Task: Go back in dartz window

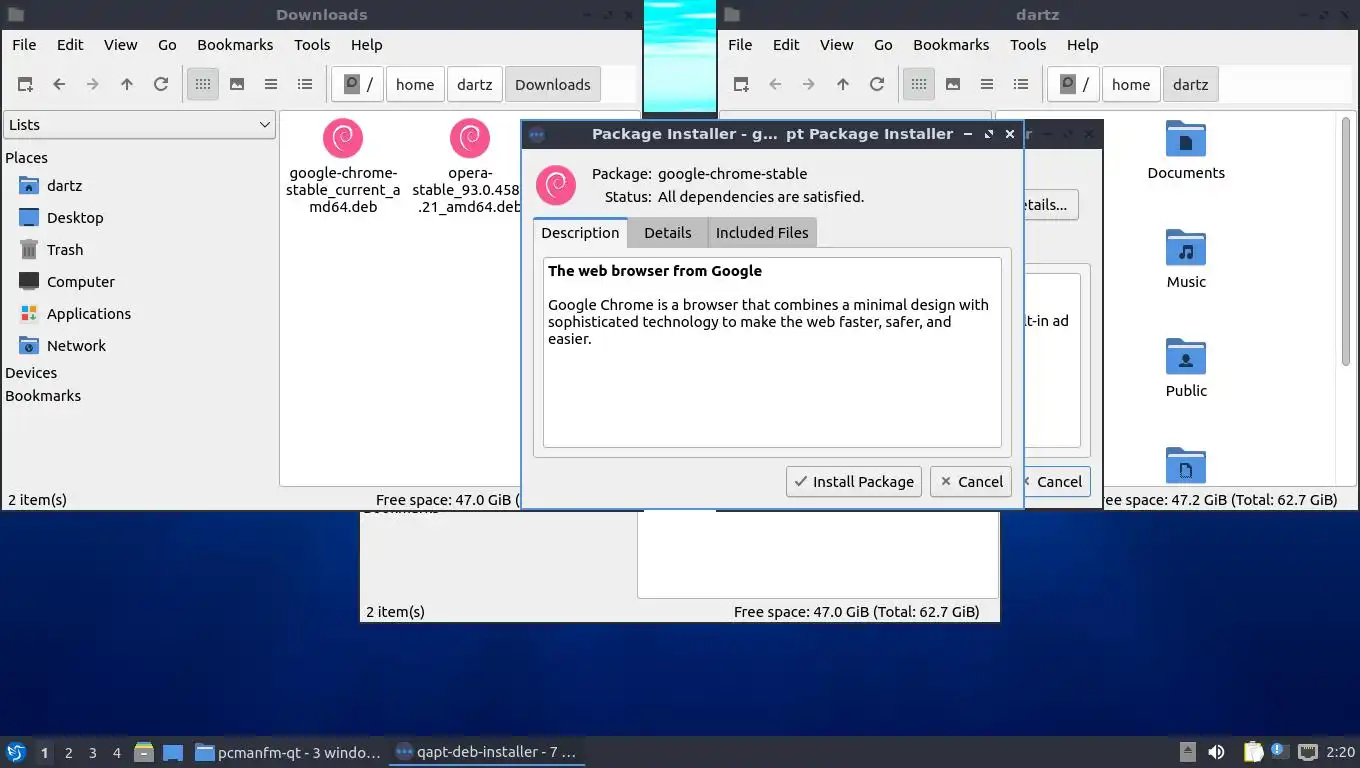Action: coord(775,85)
